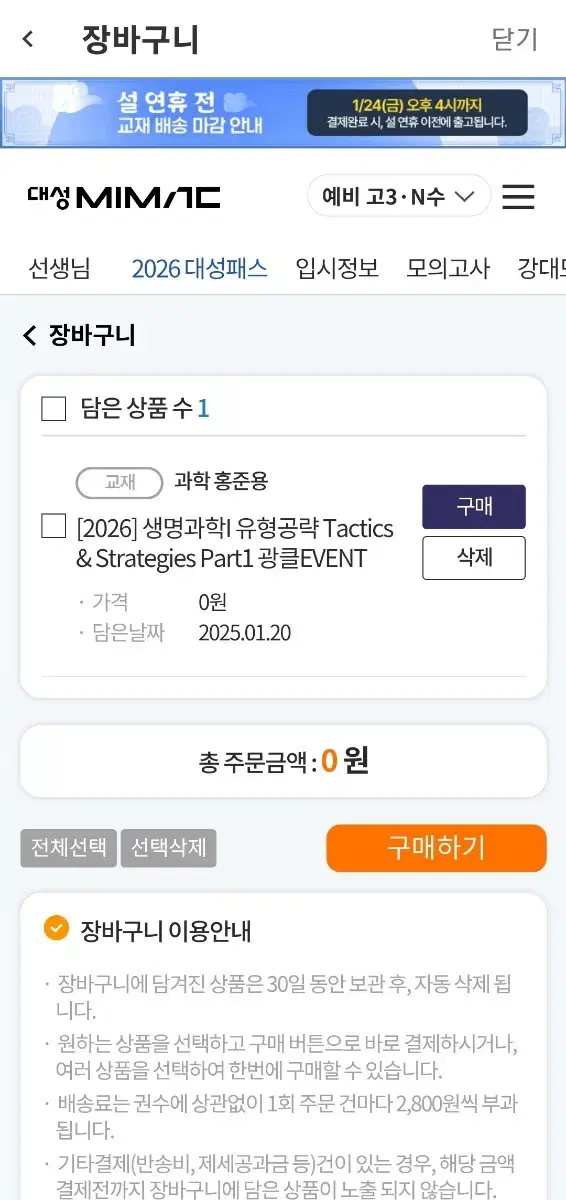
Task: Switch to the 2026 대성패스 tab
Action: point(199,268)
